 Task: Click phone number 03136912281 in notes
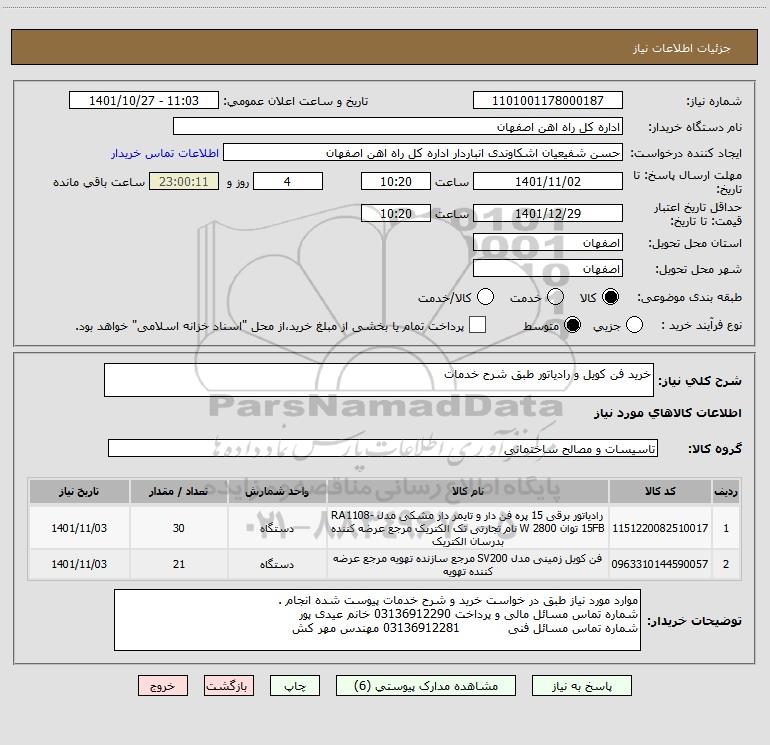[421, 628]
